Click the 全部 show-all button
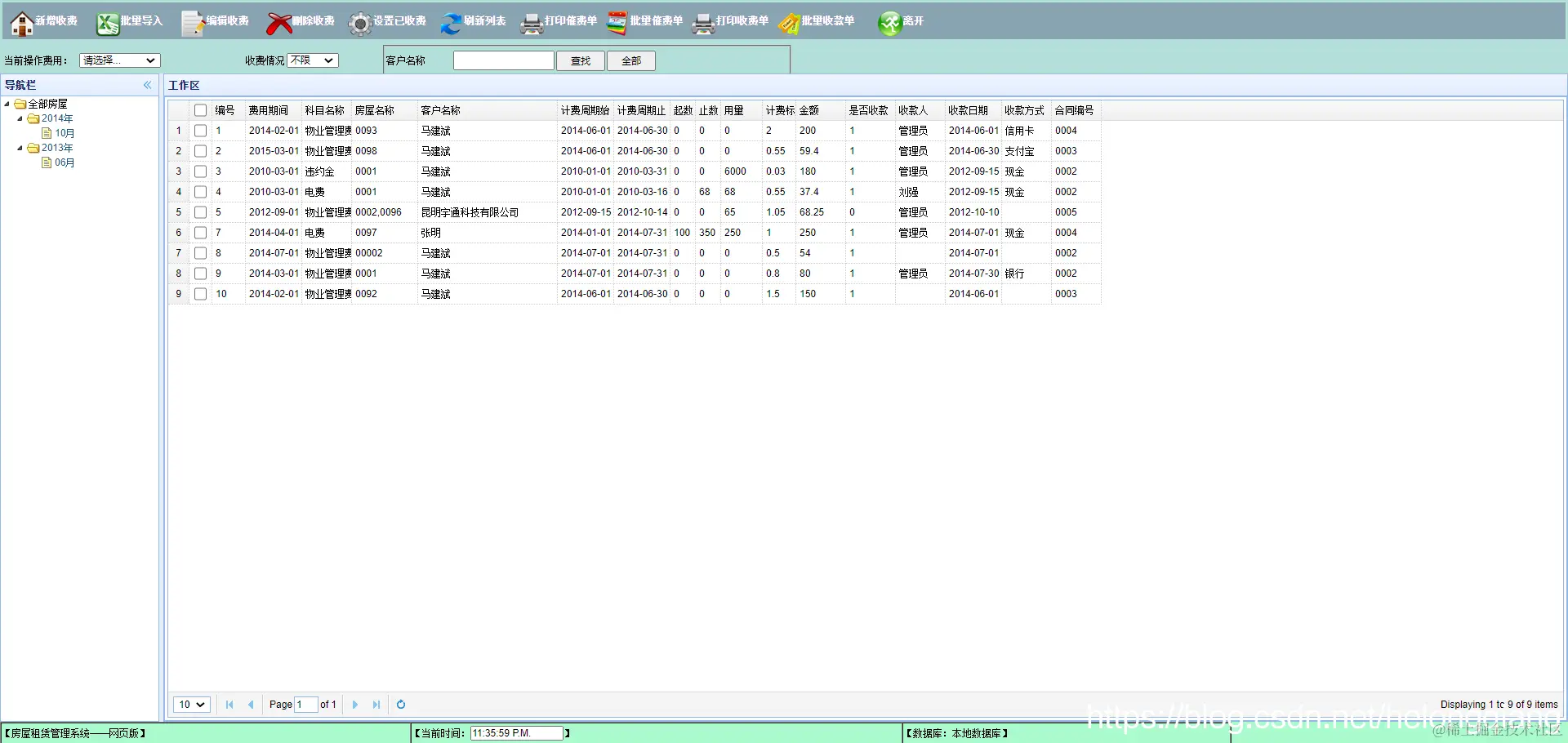The image size is (1568, 743). coord(631,61)
